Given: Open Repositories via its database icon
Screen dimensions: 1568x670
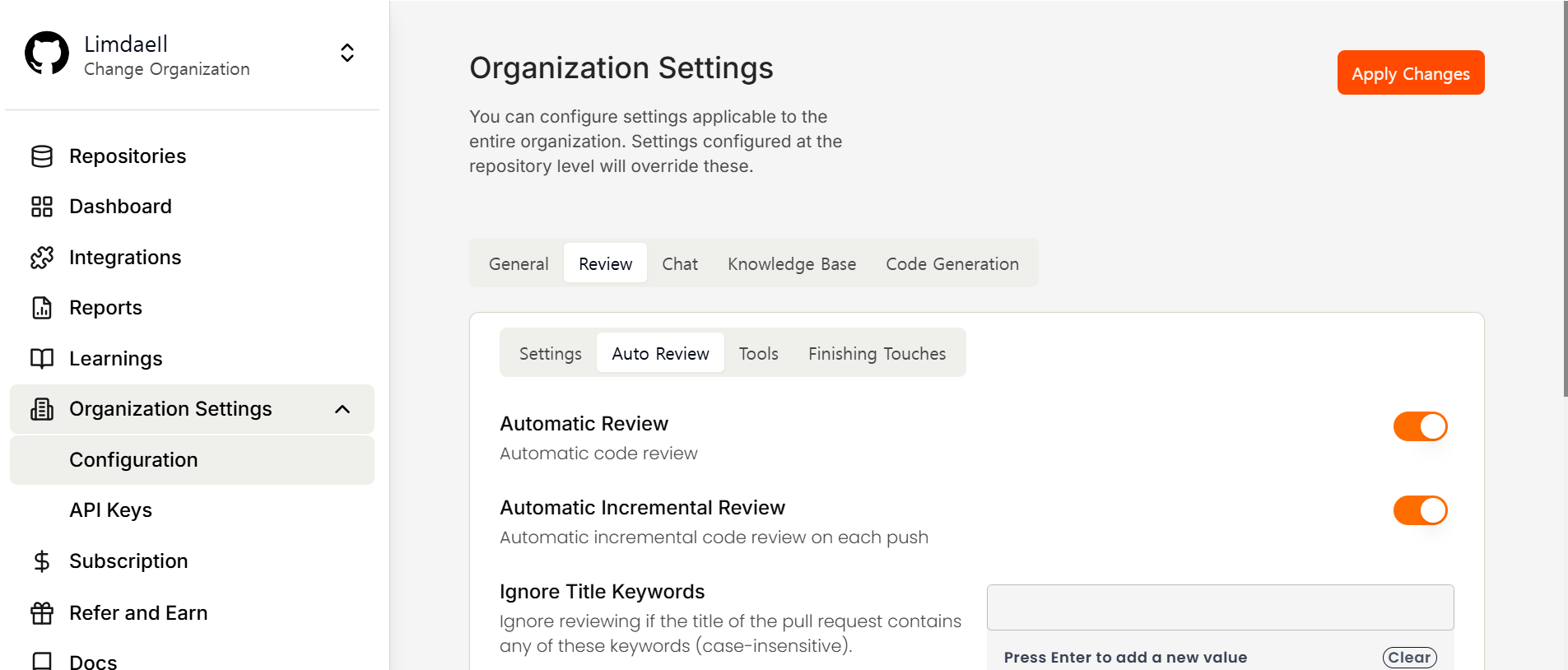Looking at the screenshot, I should point(42,156).
